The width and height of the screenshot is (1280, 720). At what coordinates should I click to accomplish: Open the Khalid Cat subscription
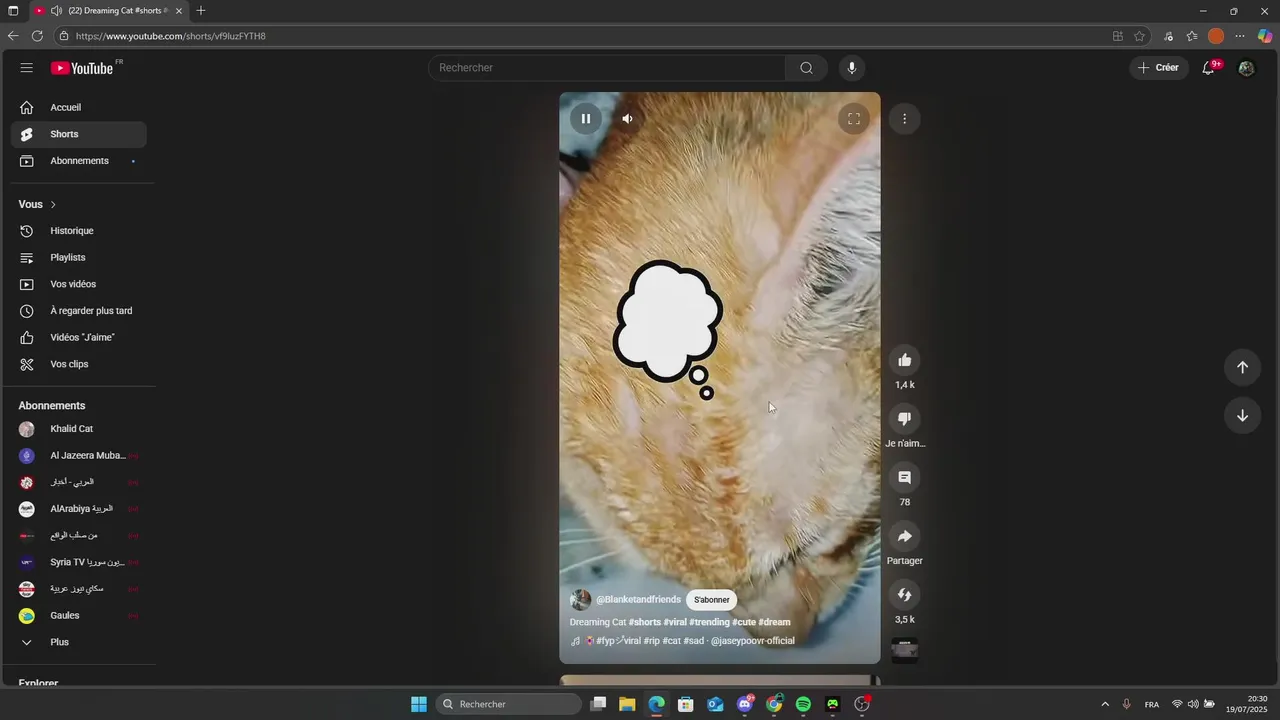click(x=78, y=429)
